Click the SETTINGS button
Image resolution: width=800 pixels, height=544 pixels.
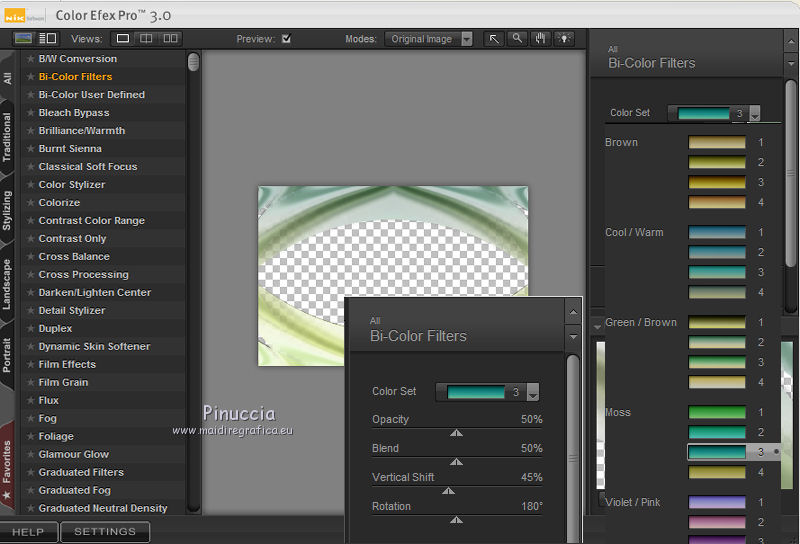(105, 532)
